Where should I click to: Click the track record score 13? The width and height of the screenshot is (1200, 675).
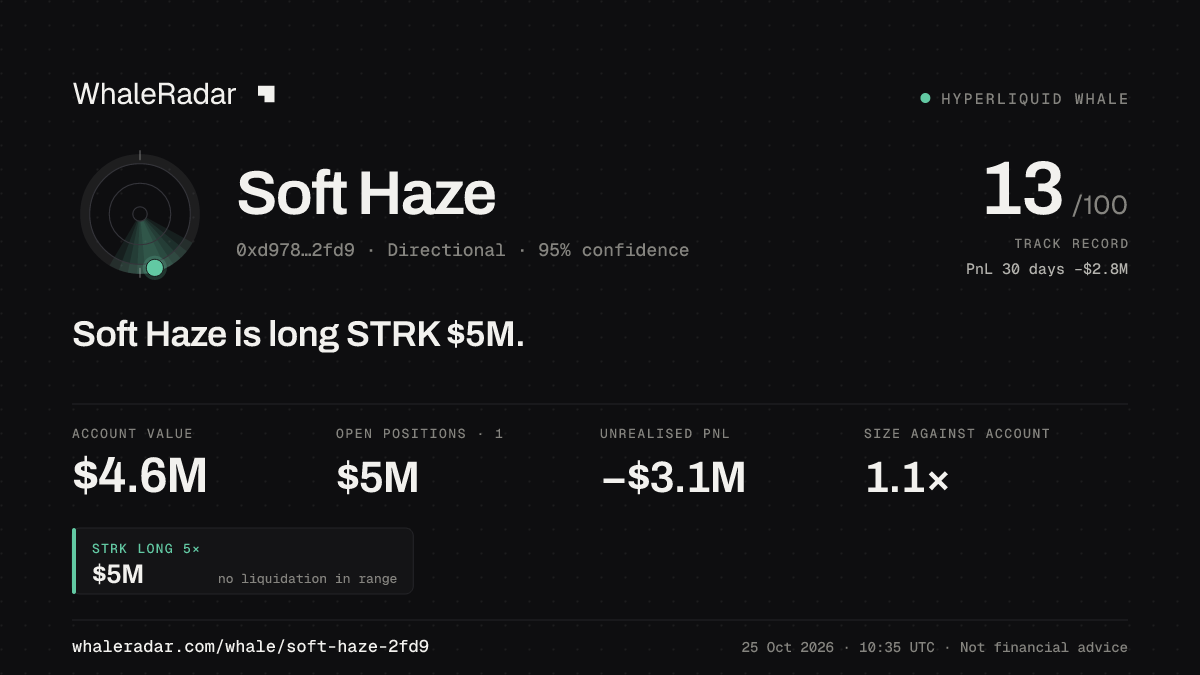1022,190
